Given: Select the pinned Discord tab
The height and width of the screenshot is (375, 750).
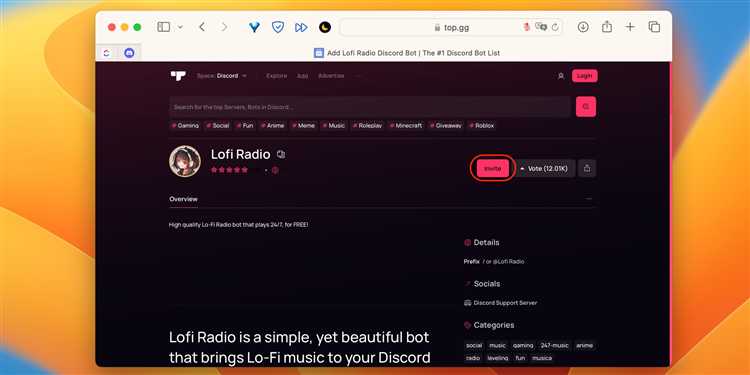Looking at the screenshot, I should [x=129, y=53].
